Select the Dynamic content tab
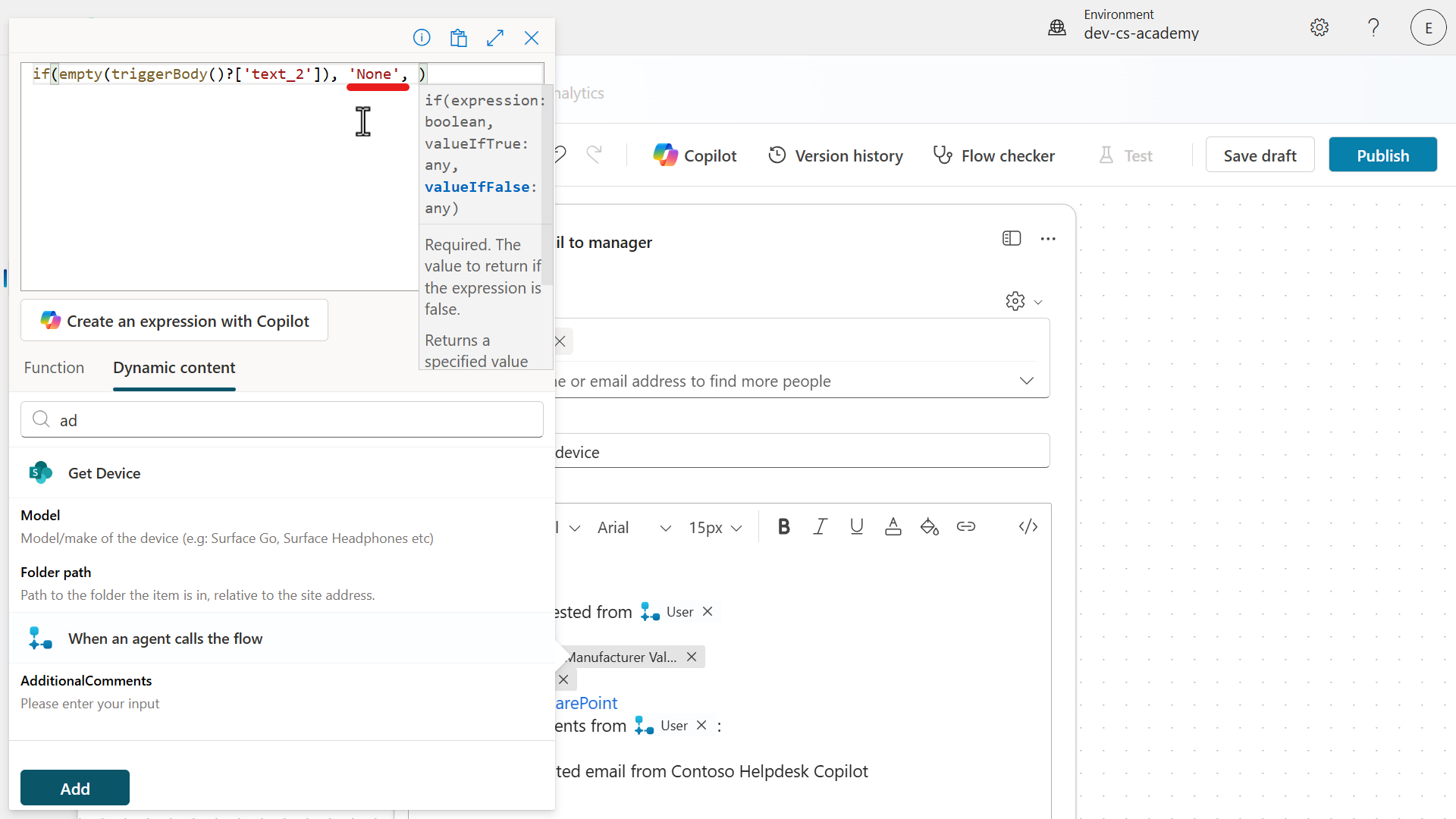 [x=174, y=368]
